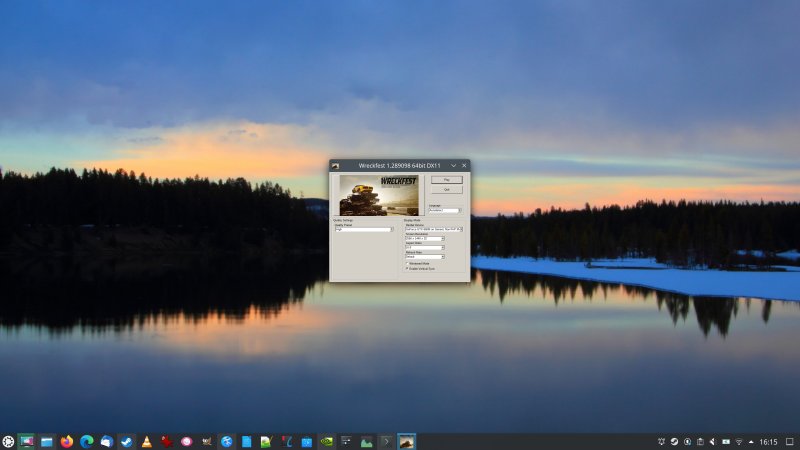
Task: Click the Wreckfest banner image
Action: (x=379, y=195)
